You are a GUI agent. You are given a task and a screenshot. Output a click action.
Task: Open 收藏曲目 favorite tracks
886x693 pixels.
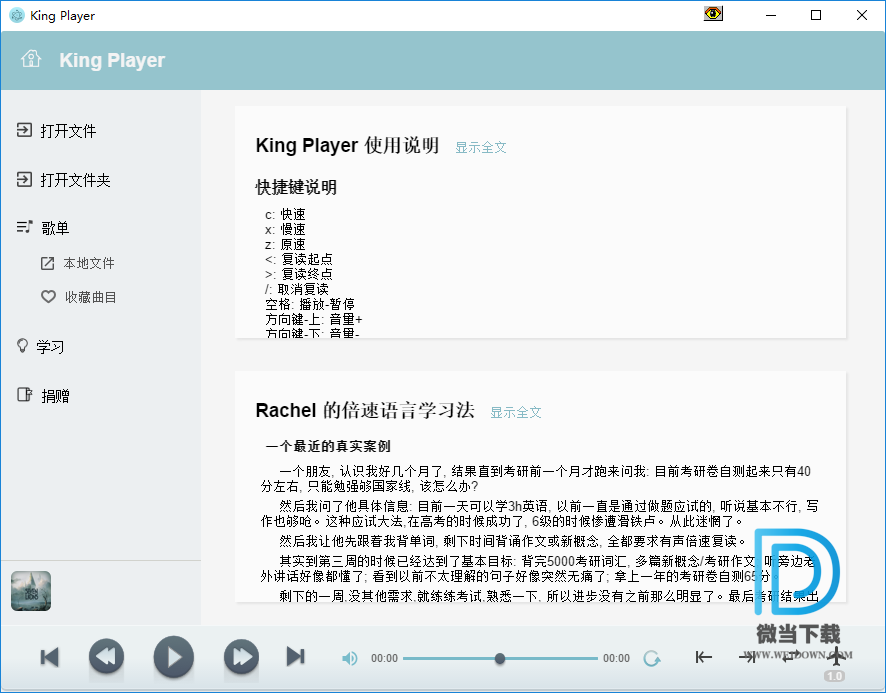click(x=79, y=297)
